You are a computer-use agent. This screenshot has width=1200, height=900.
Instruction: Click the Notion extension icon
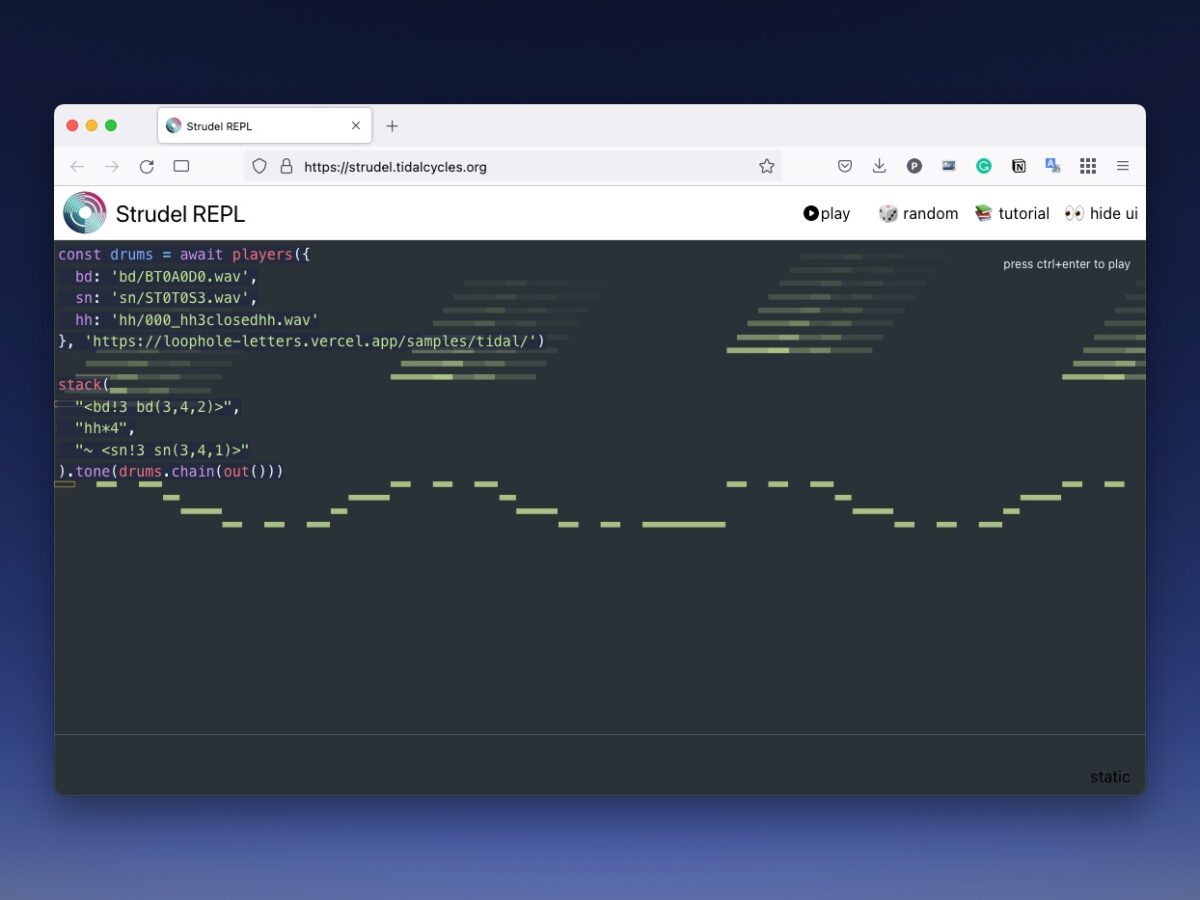[x=1018, y=167]
